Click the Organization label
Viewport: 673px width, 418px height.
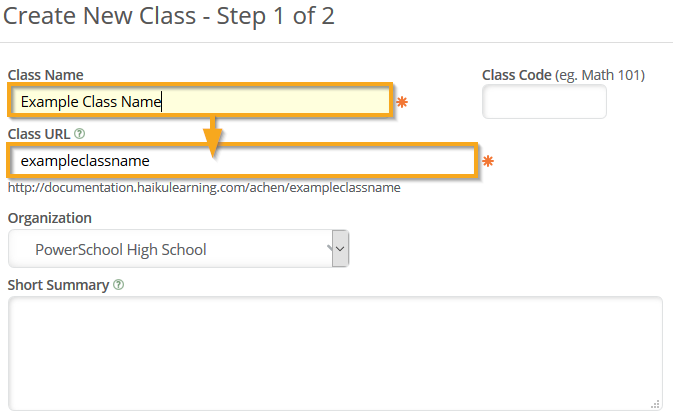tap(50, 218)
